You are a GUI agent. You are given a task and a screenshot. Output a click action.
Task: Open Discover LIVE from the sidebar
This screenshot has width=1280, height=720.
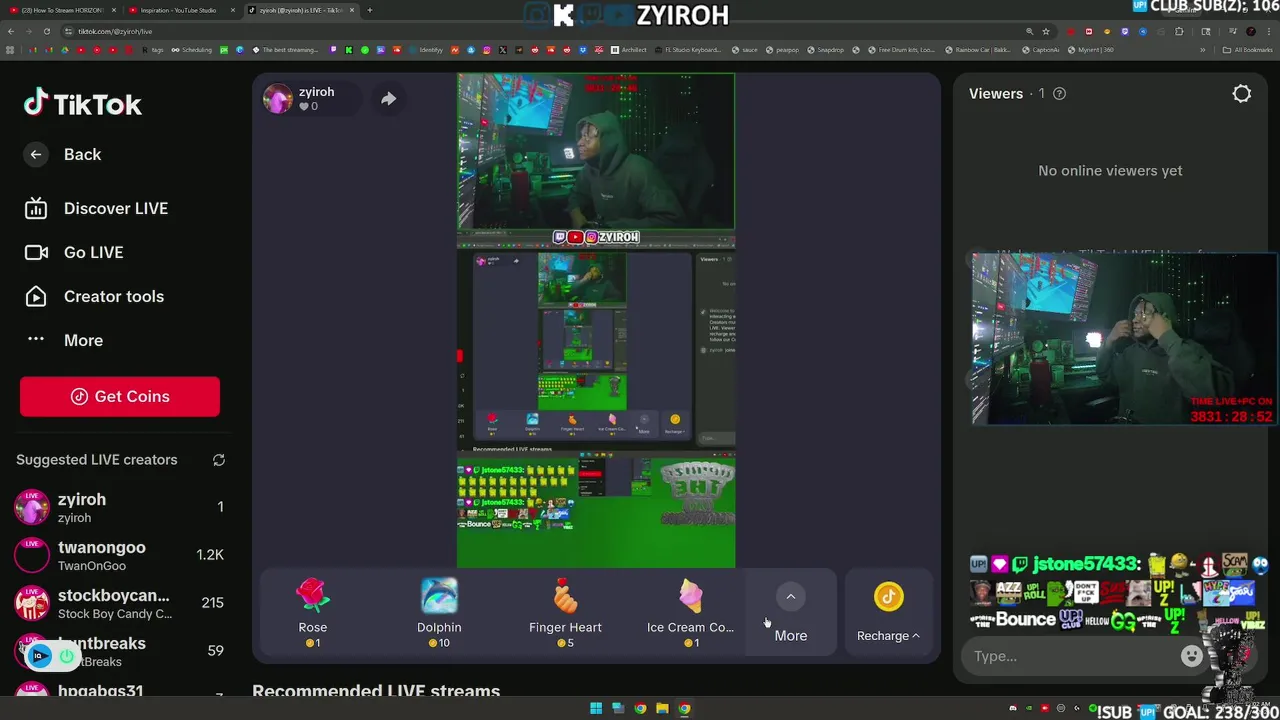[x=95, y=208]
